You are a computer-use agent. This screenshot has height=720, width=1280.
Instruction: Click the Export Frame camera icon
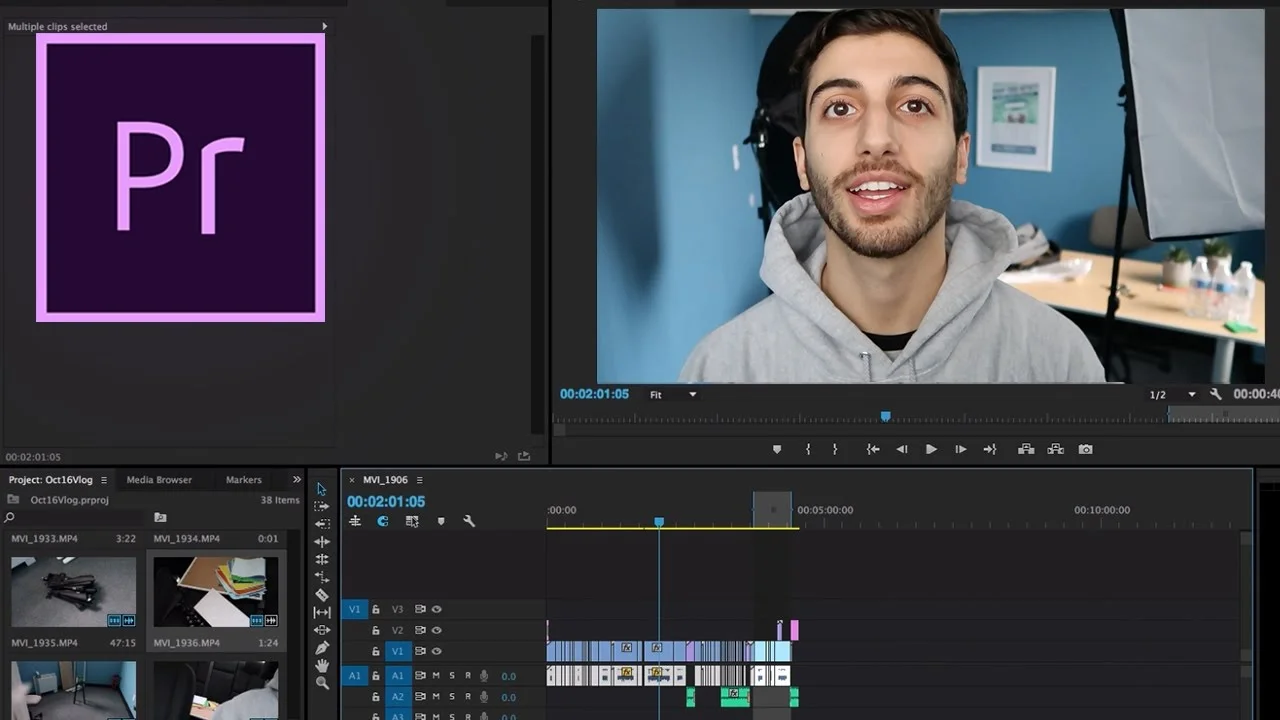[1086, 449]
